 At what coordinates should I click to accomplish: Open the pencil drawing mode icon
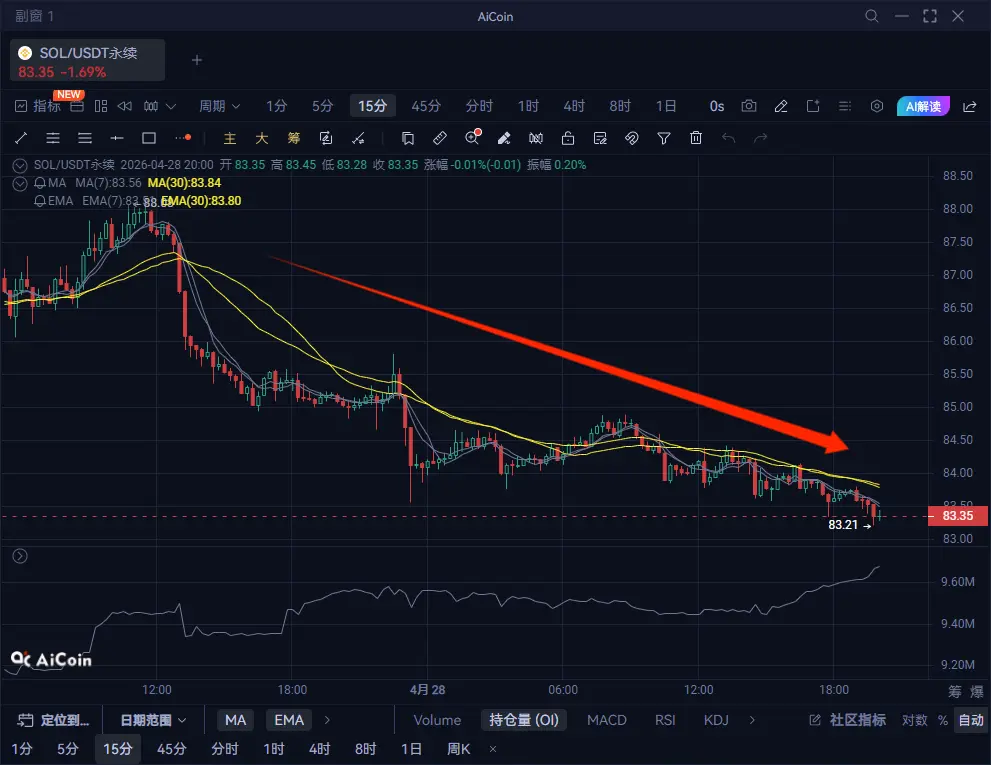pyautogui.click(x=781, y=106)
